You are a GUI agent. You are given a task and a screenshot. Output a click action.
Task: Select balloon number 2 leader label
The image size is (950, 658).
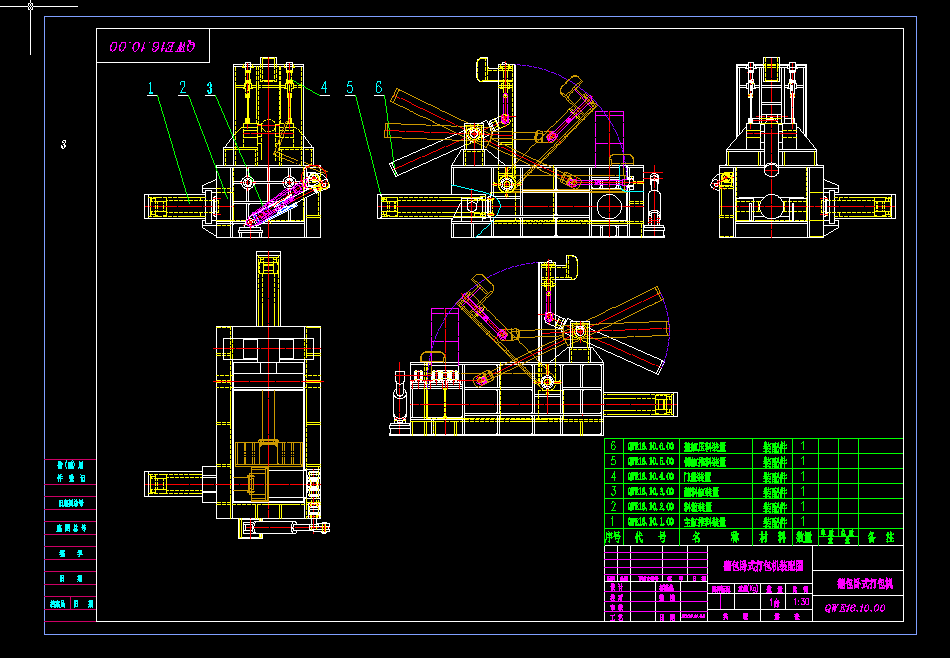click(x=182, y=88)
